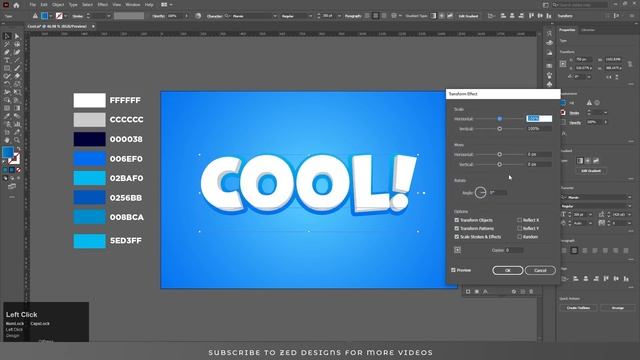Click align center paragraph icon

574,250
